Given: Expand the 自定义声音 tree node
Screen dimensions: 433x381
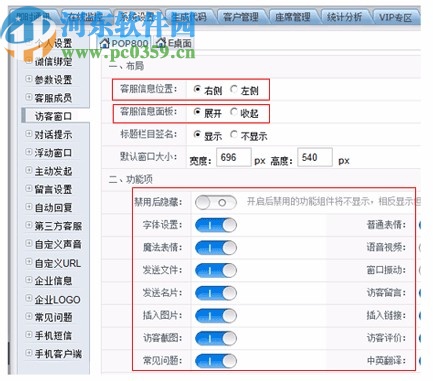Looking at the screenshot, I should point(29,243).
